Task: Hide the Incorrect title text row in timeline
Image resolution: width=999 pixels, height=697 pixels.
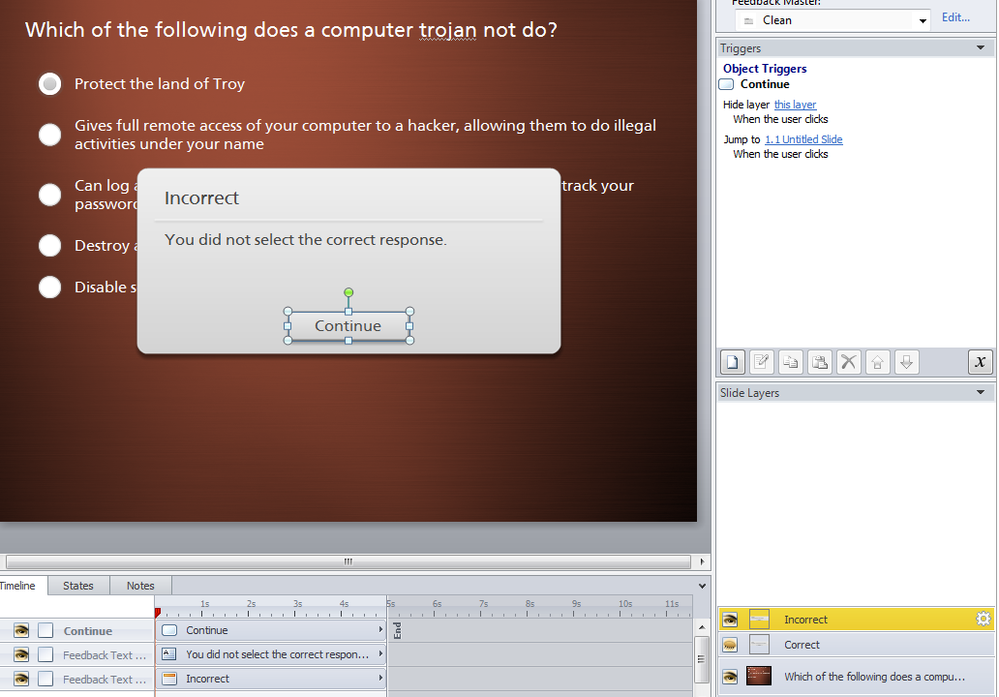Action: coord(21,679)
